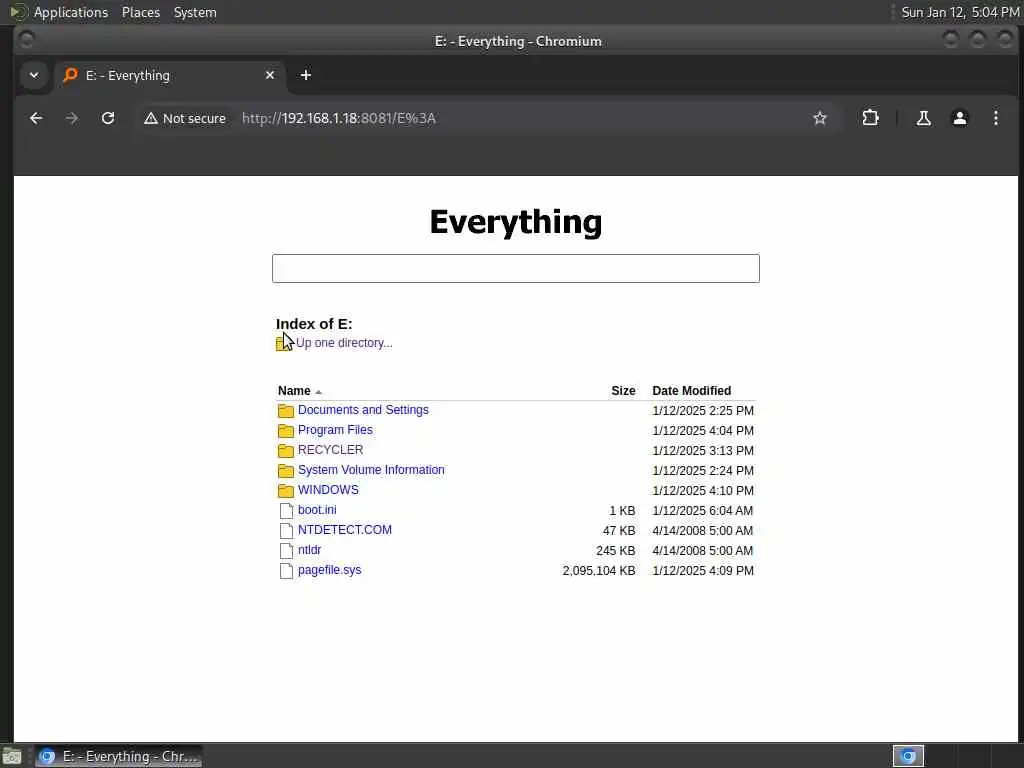Bookmark this page with the star icon

(x=820, y=118)
